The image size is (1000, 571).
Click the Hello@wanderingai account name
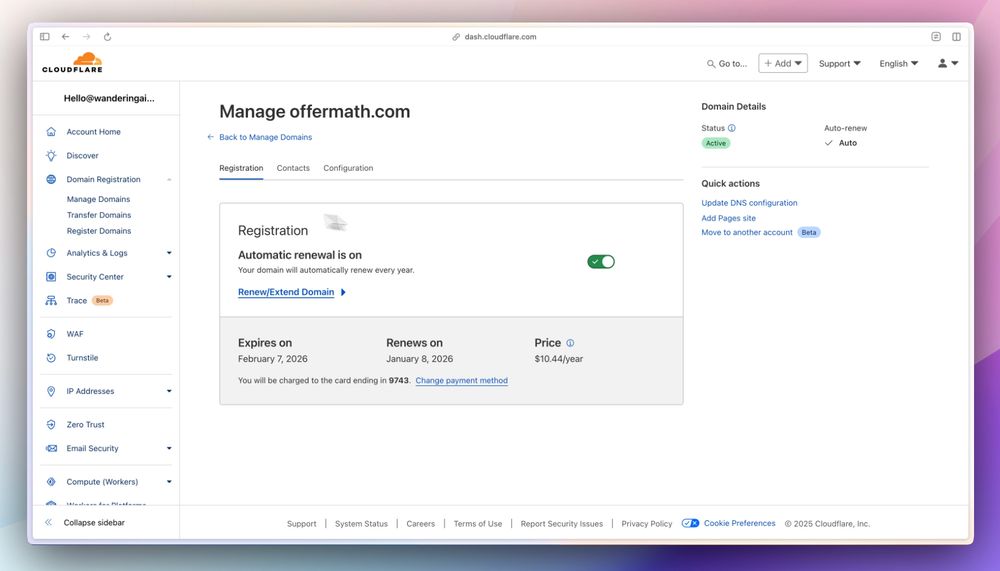(x=109, y=98)
